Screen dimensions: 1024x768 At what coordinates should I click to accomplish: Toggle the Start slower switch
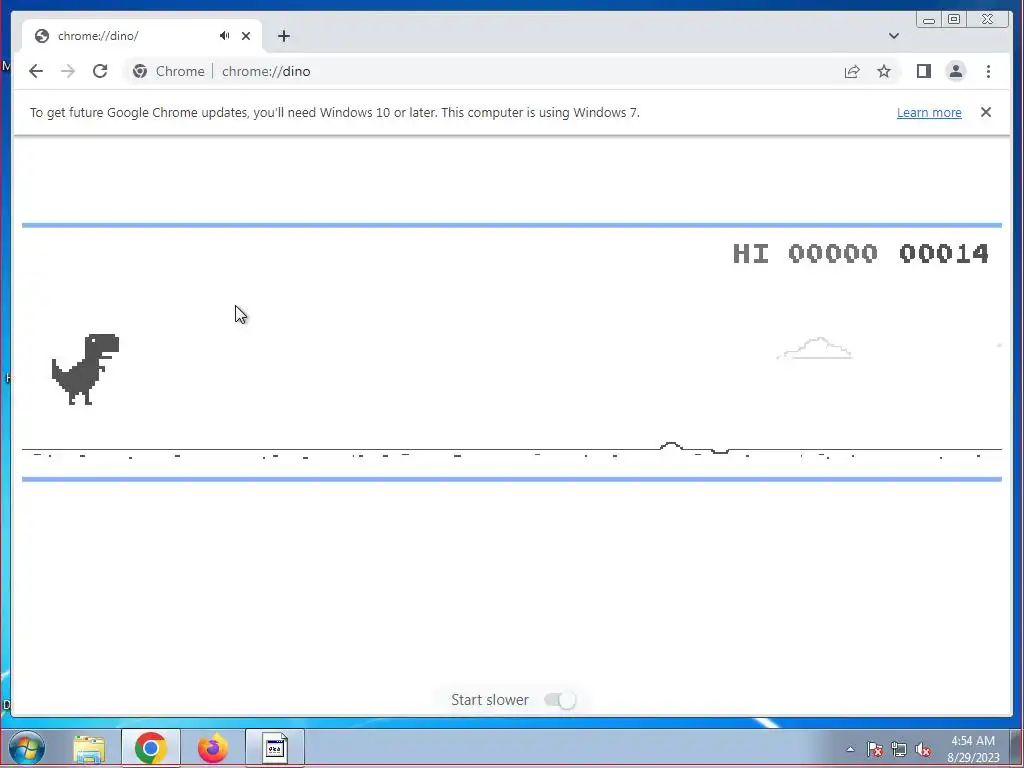560,700
